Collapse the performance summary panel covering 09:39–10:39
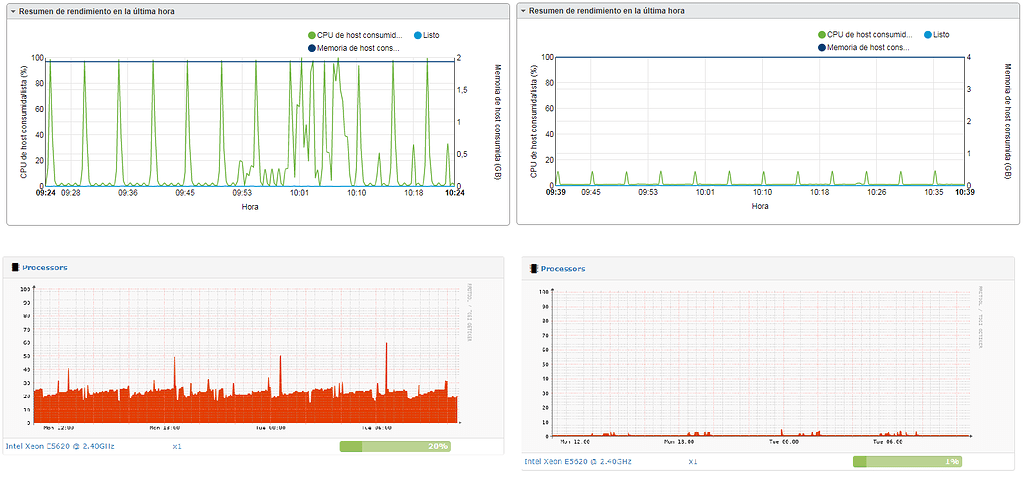1024x477 pixels. coord(523,11)
